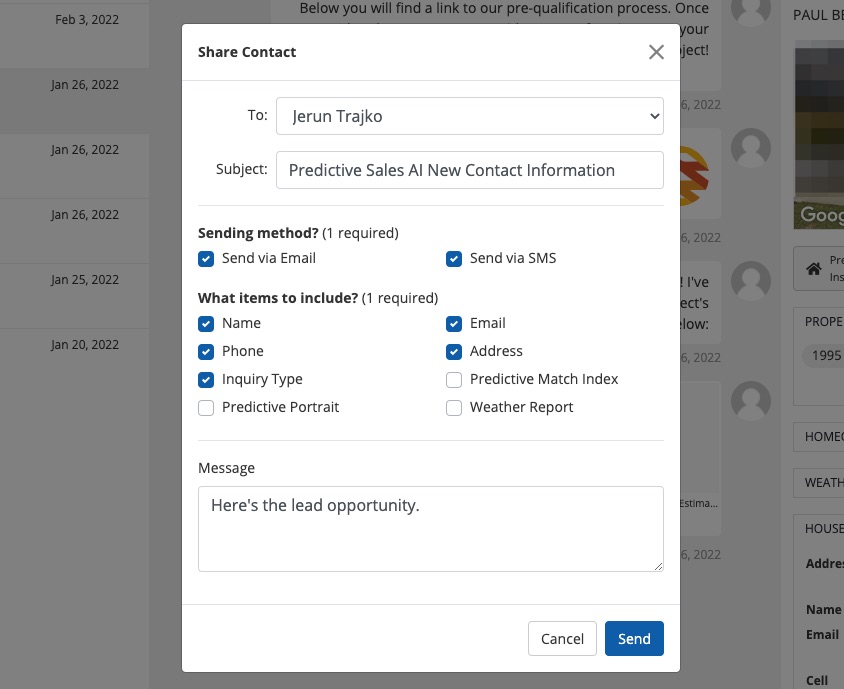Click into the Message text area
This screenshot has height=689, width=844.
[x=430, y=528]
